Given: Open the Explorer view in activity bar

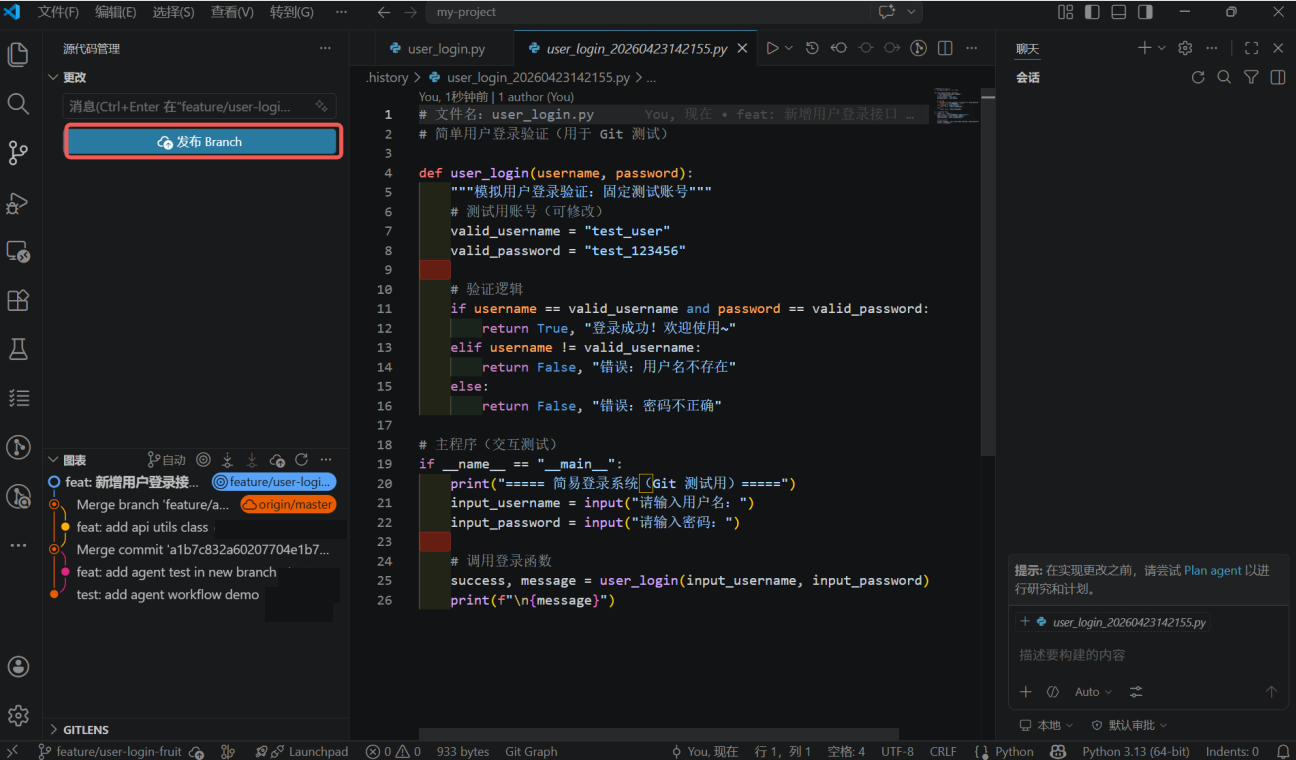Looking at the screenshot, I should tap(18, 54).
